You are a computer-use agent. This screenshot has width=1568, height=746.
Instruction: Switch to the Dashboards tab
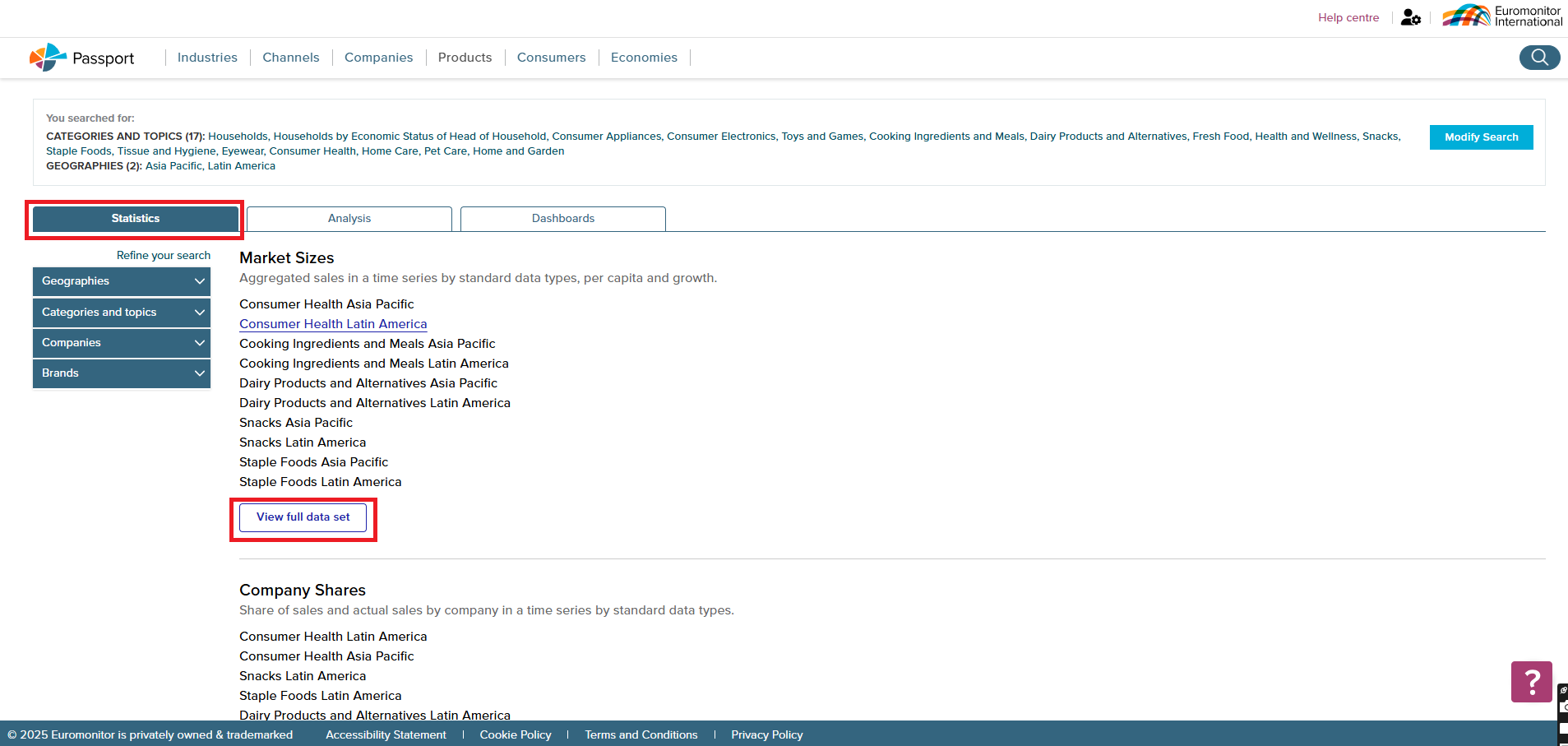(x=563, y=219)
